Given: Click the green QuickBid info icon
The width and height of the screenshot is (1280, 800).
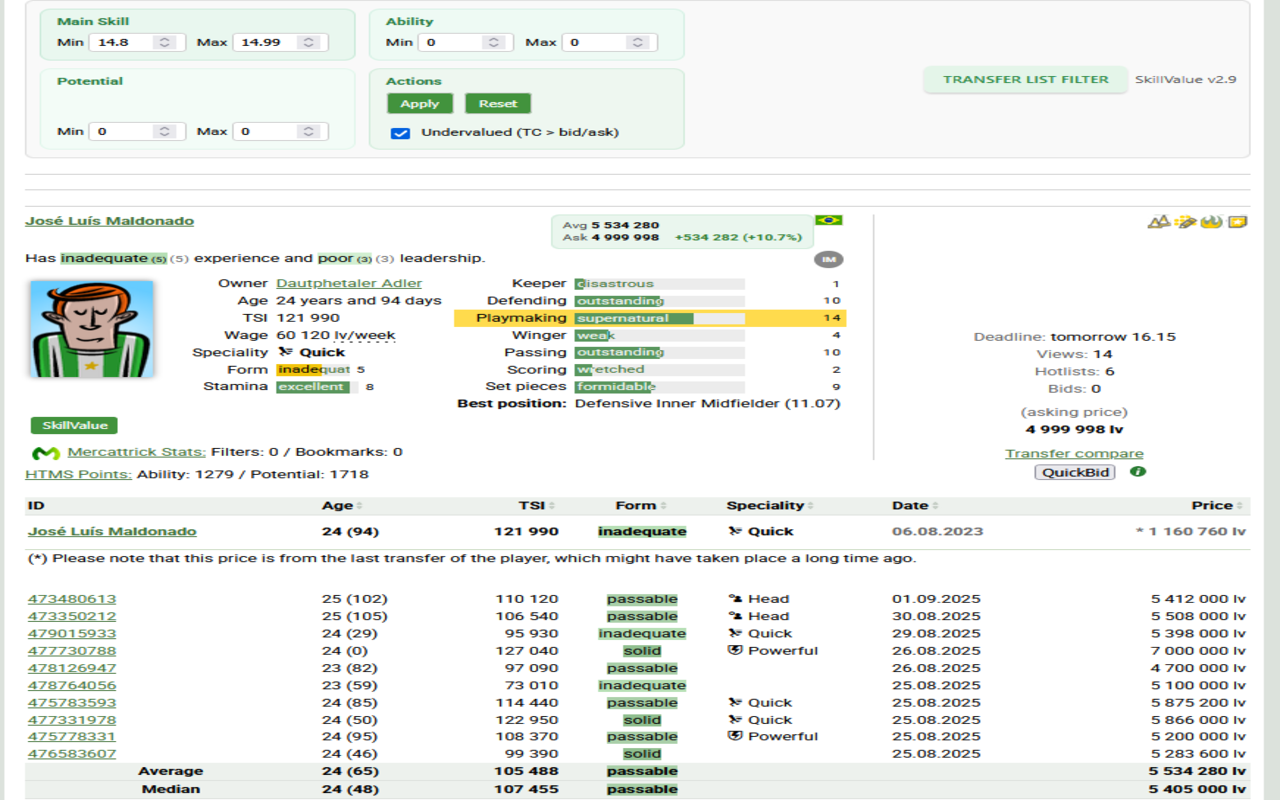Looking at the screenshot, I should click(x=1138, y=471).
